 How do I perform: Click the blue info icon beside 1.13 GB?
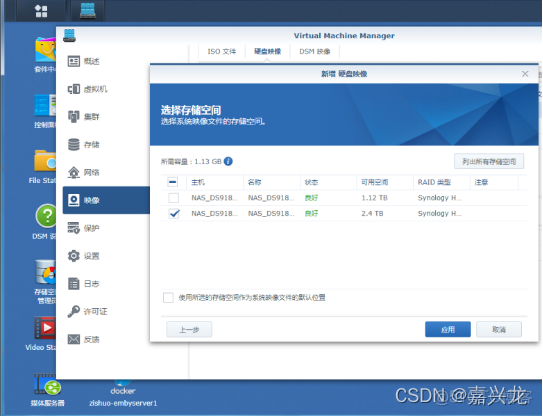(x=228, y=161)
